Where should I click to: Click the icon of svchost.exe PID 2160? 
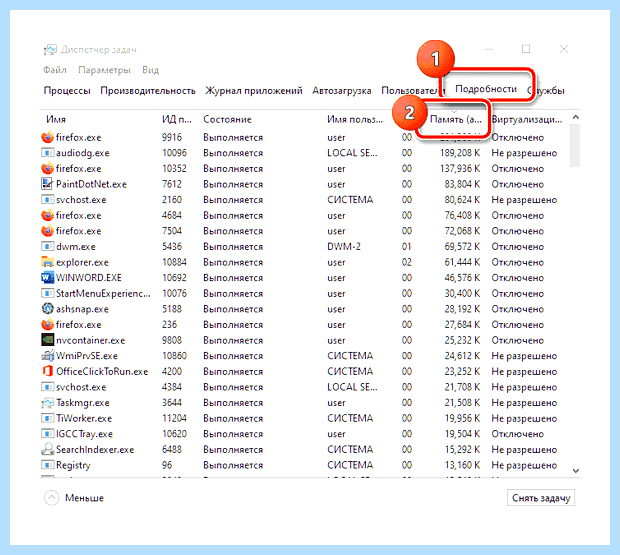click(x=47, y=200)
